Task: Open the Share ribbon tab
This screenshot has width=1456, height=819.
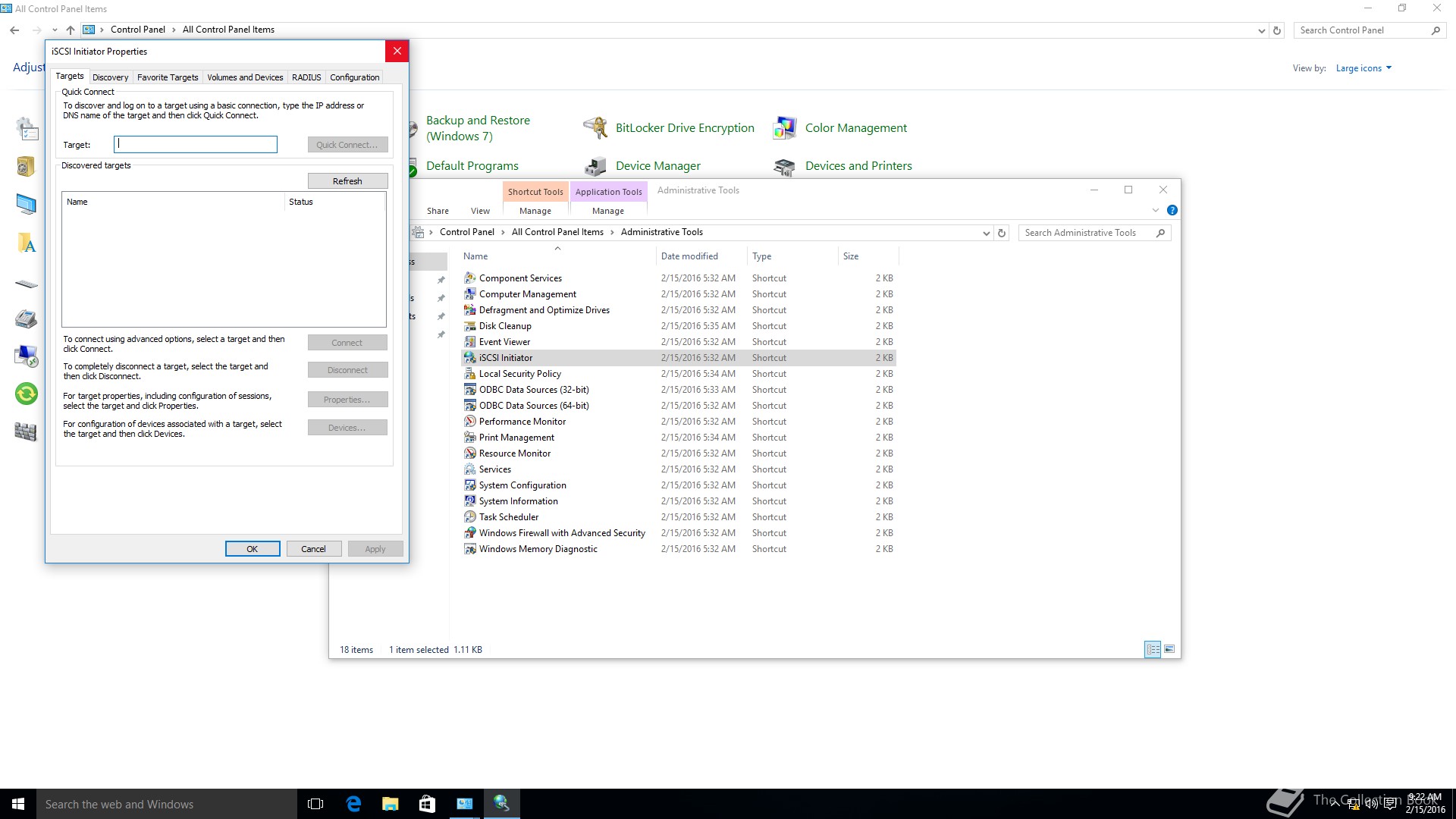Action: point(438,211)
